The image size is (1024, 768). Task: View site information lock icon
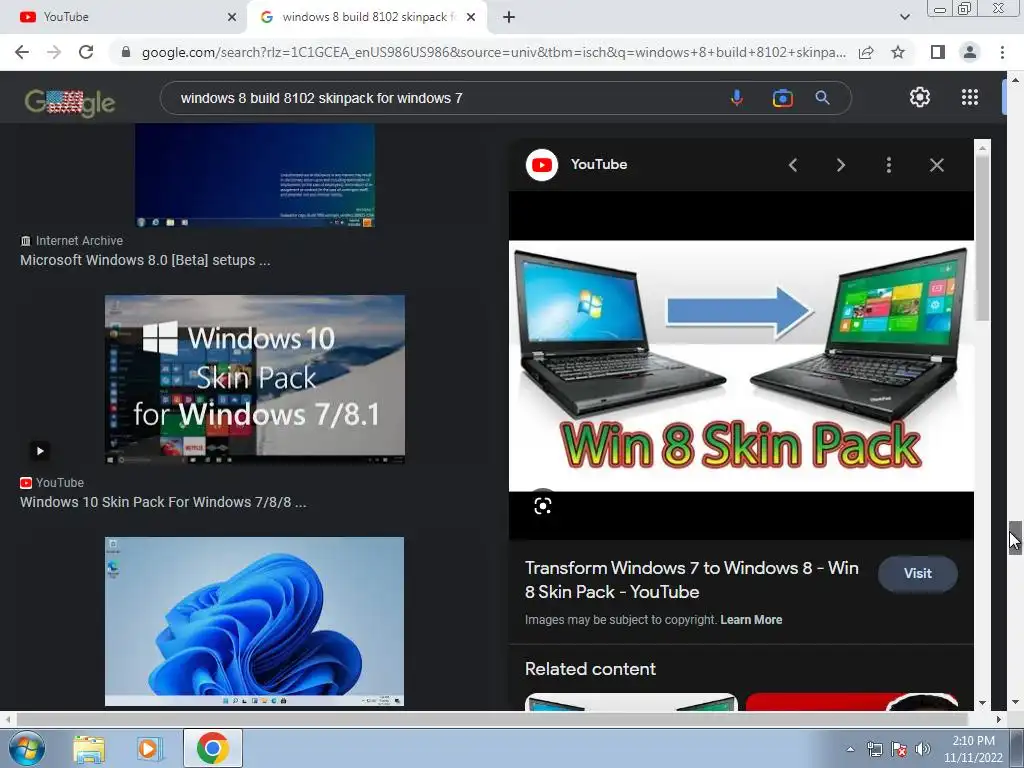(127, 52)
